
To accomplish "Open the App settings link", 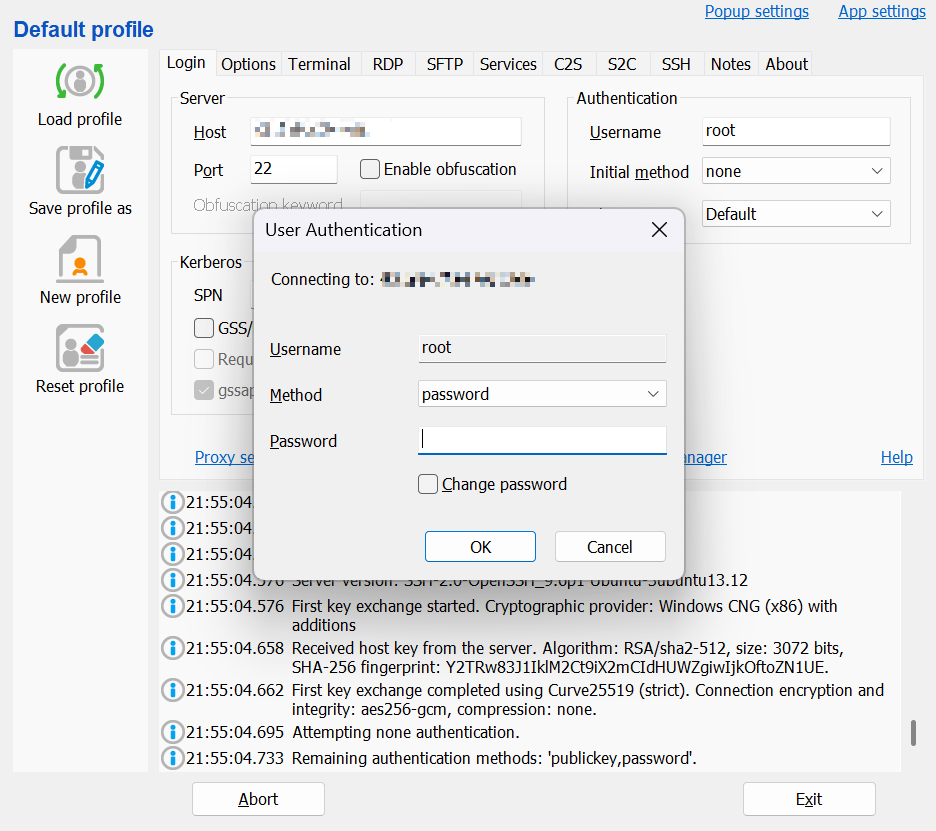I will 882,11.
